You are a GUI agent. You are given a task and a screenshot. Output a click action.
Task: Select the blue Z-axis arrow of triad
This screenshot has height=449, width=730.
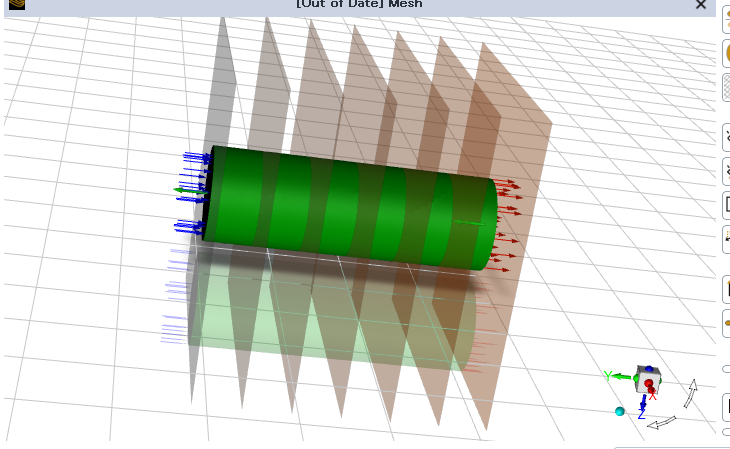(x=642, y=405)
